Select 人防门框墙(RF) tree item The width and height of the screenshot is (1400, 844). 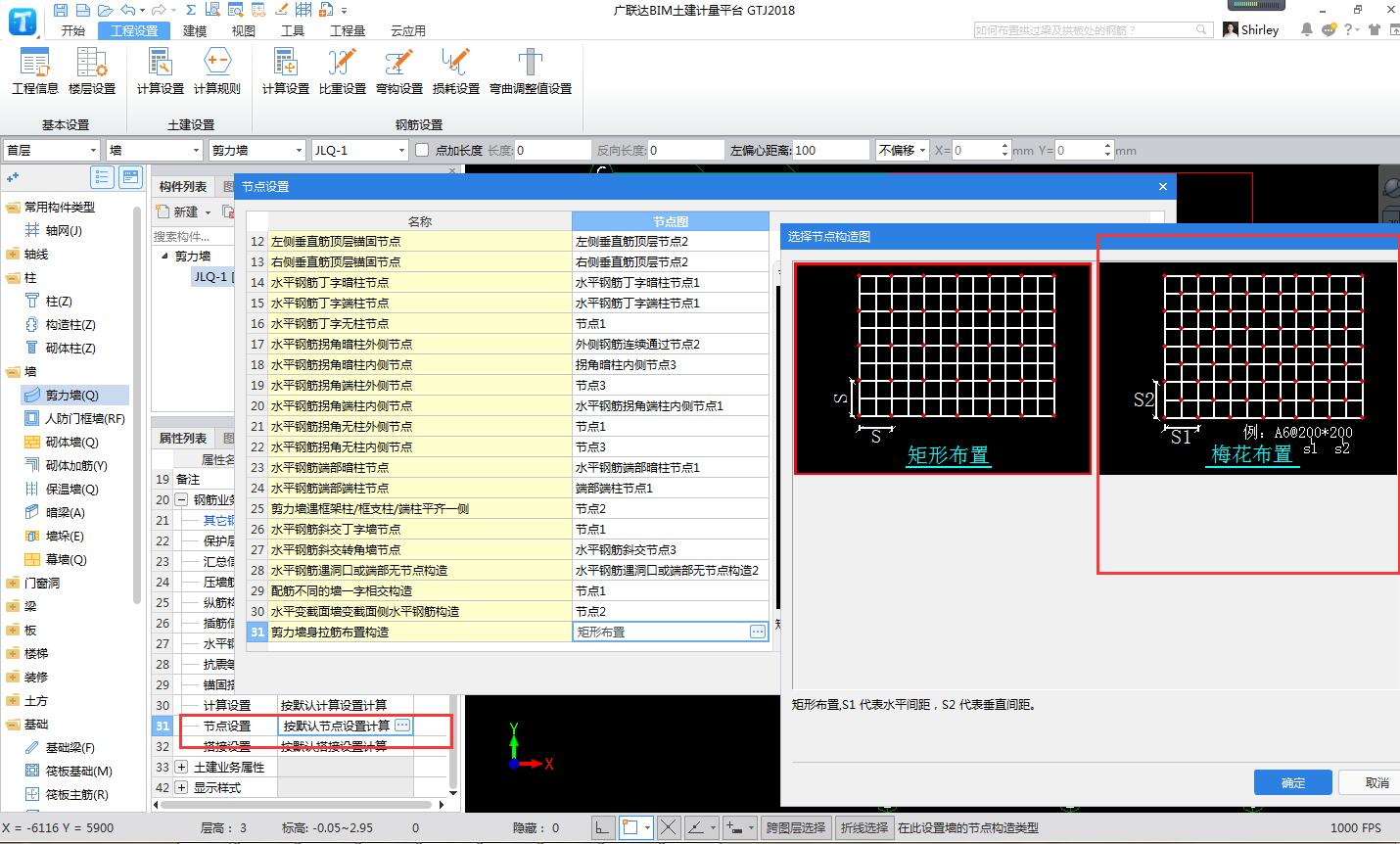tap(85, 419)
